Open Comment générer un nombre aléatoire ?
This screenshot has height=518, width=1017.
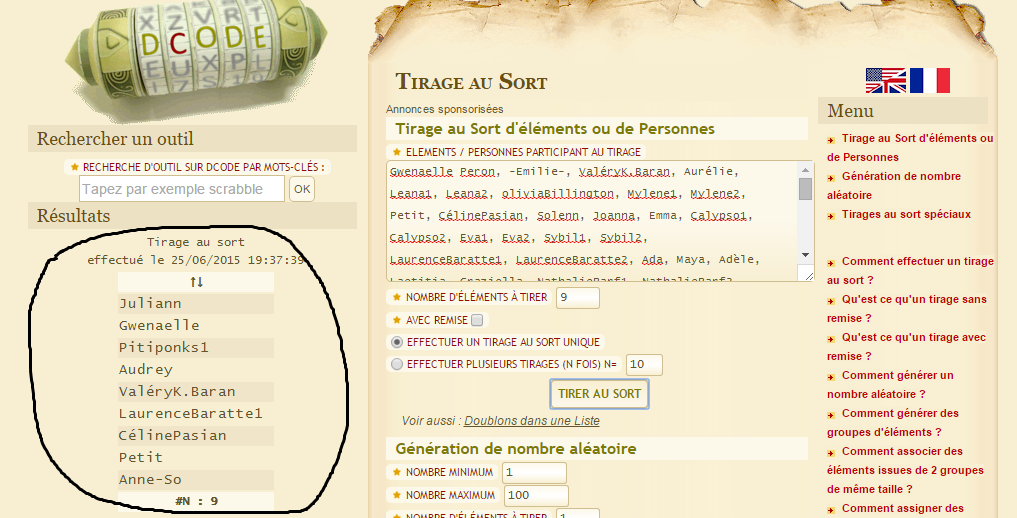pyautogui.click(x=891, y=384)
